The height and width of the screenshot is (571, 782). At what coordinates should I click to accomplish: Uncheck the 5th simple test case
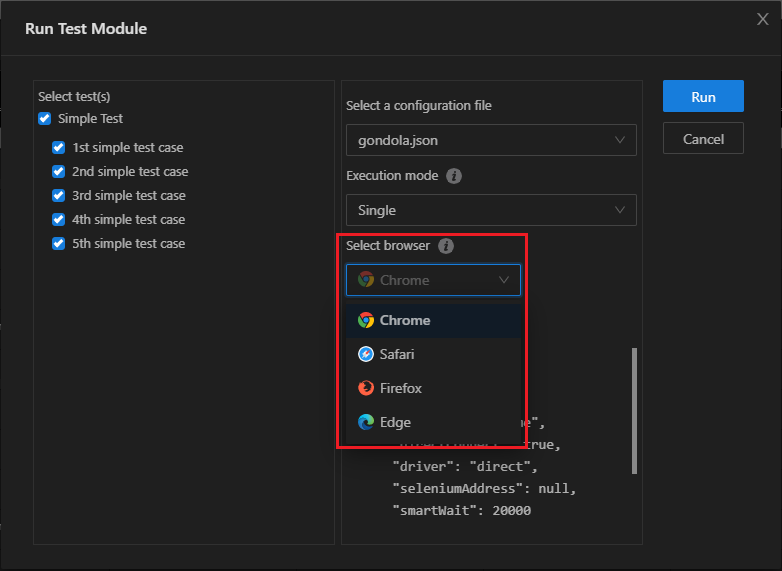click(x=58, y=244)
